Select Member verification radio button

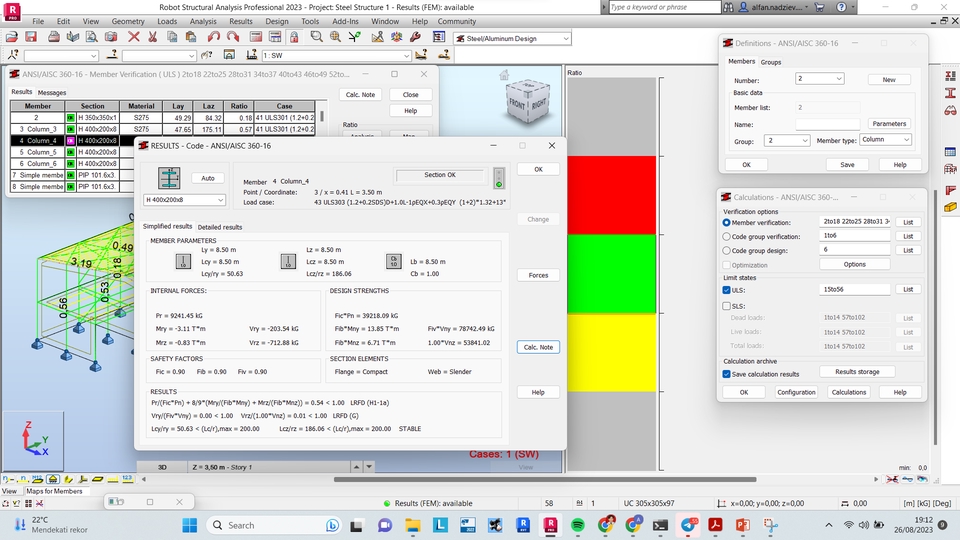pos(727,223)
